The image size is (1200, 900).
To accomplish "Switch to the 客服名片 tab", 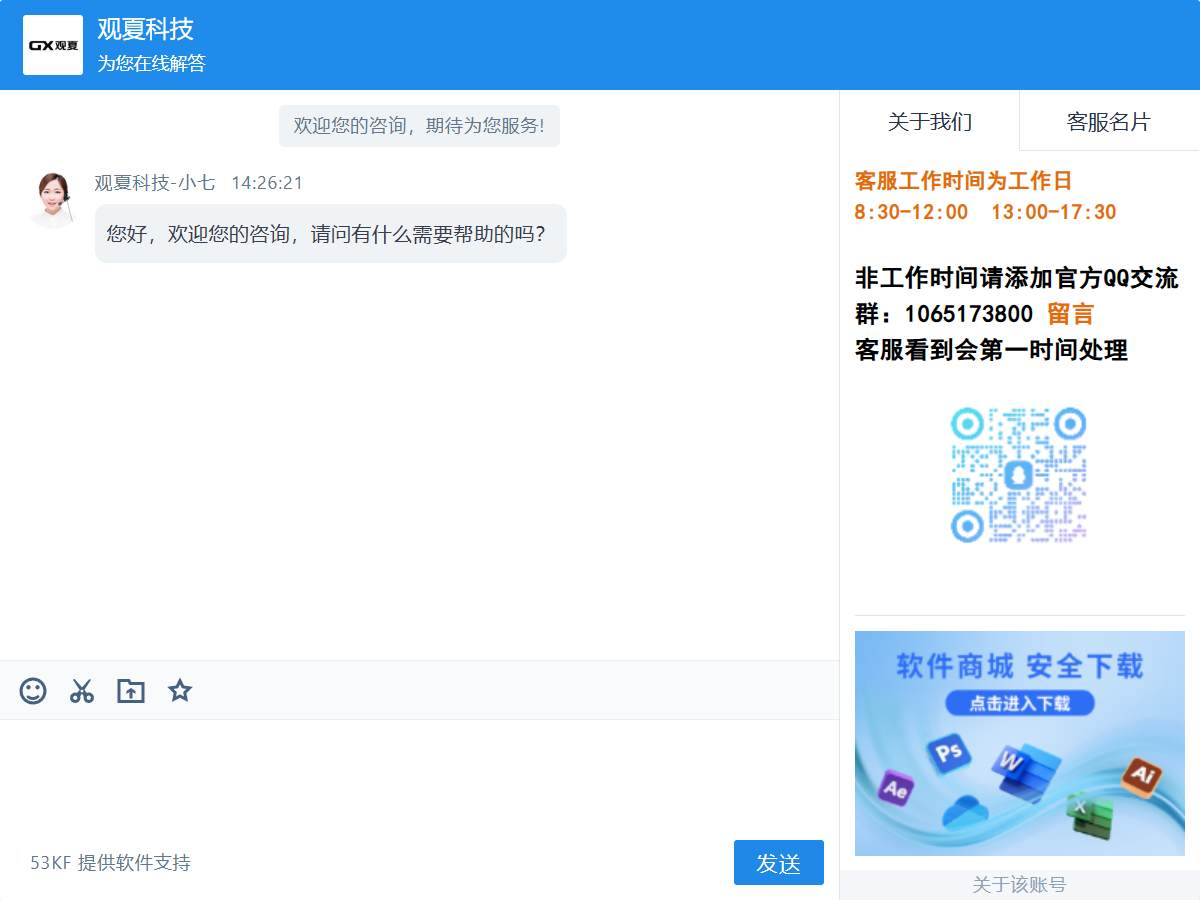I will pos(1108,122).
